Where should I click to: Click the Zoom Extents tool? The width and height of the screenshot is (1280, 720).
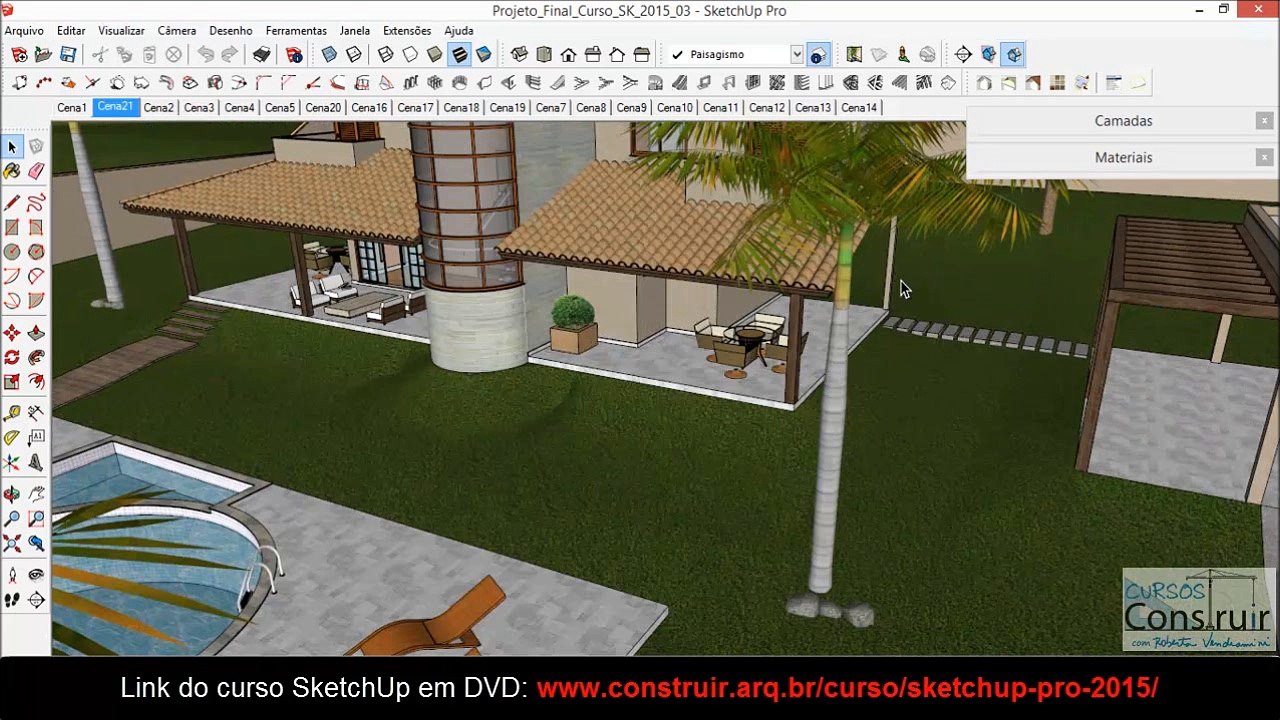12,544
